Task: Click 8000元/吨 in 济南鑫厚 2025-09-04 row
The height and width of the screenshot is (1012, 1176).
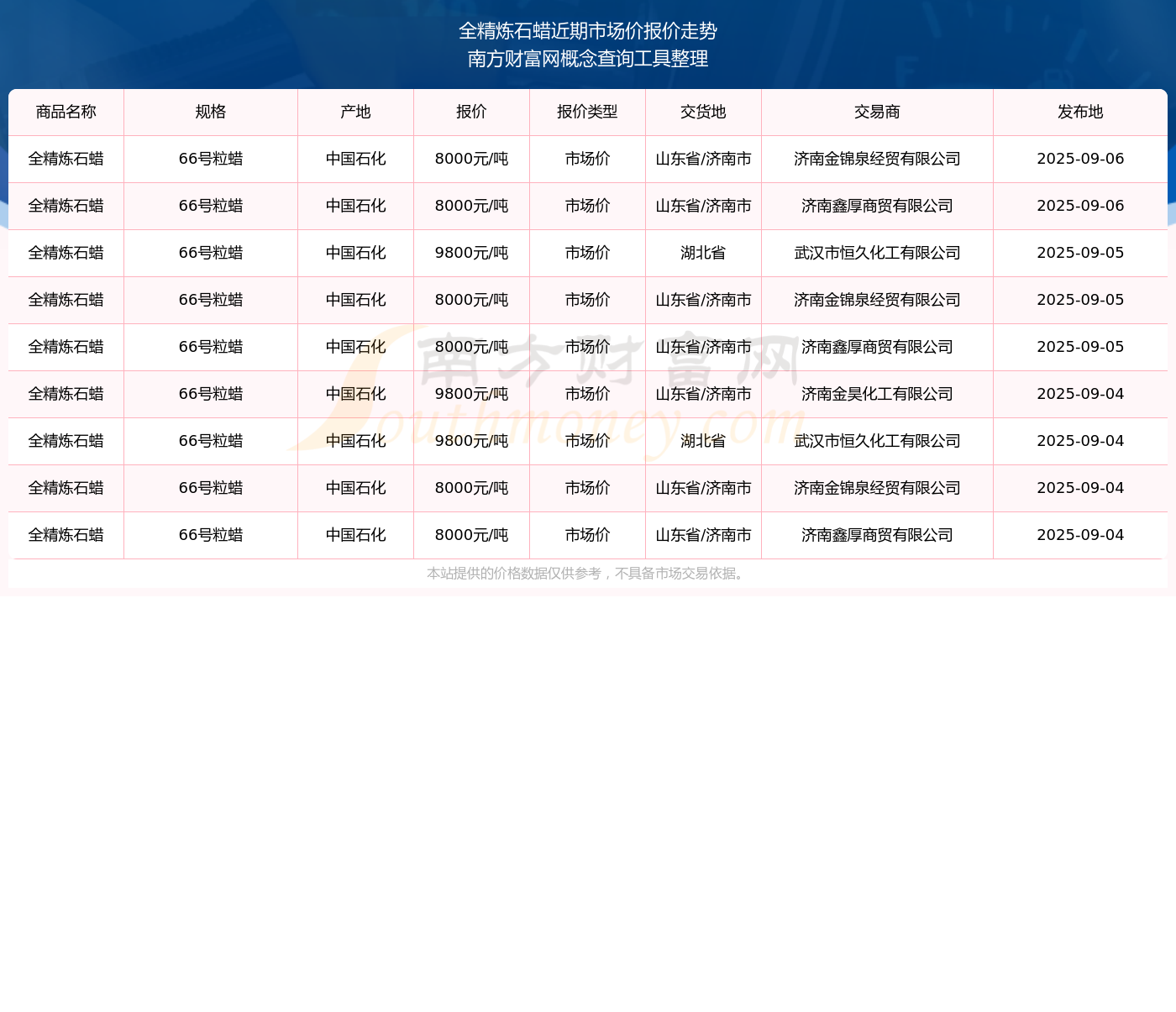Action: click(x=472, y=535)
